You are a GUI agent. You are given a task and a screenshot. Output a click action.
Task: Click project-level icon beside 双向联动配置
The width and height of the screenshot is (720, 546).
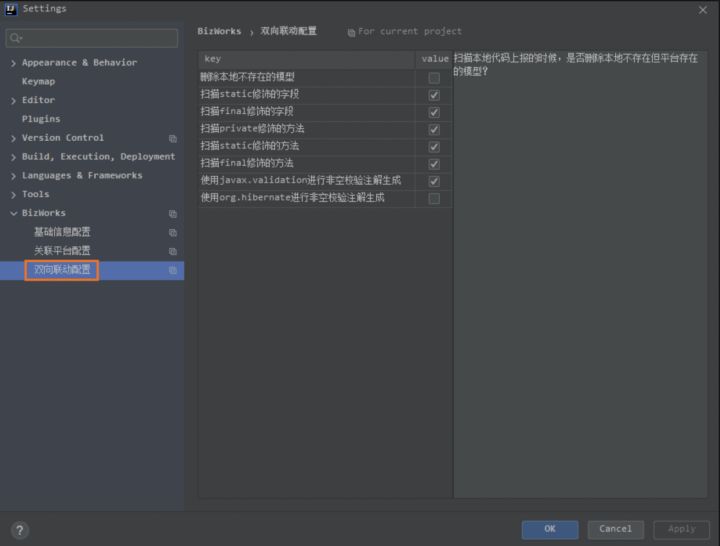click(x=173, y=270)
